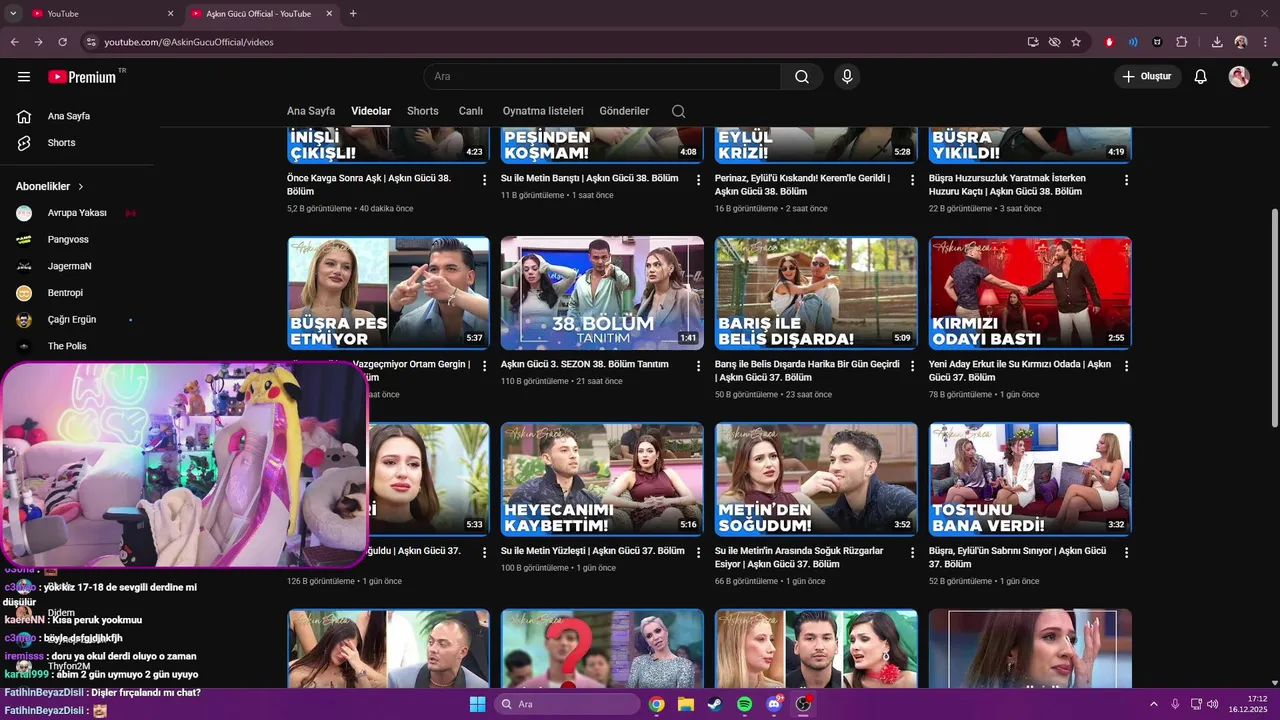Open Discord from the taskbar

click(x=773, y=704)
